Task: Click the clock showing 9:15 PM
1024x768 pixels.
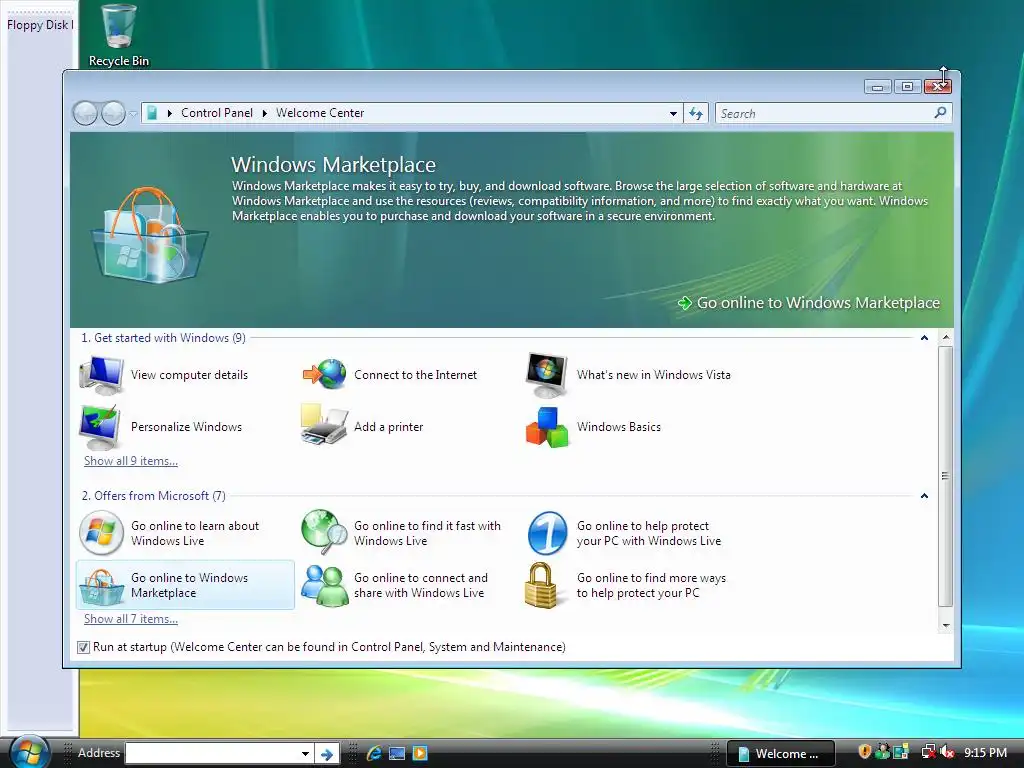Action: (985, 752)
